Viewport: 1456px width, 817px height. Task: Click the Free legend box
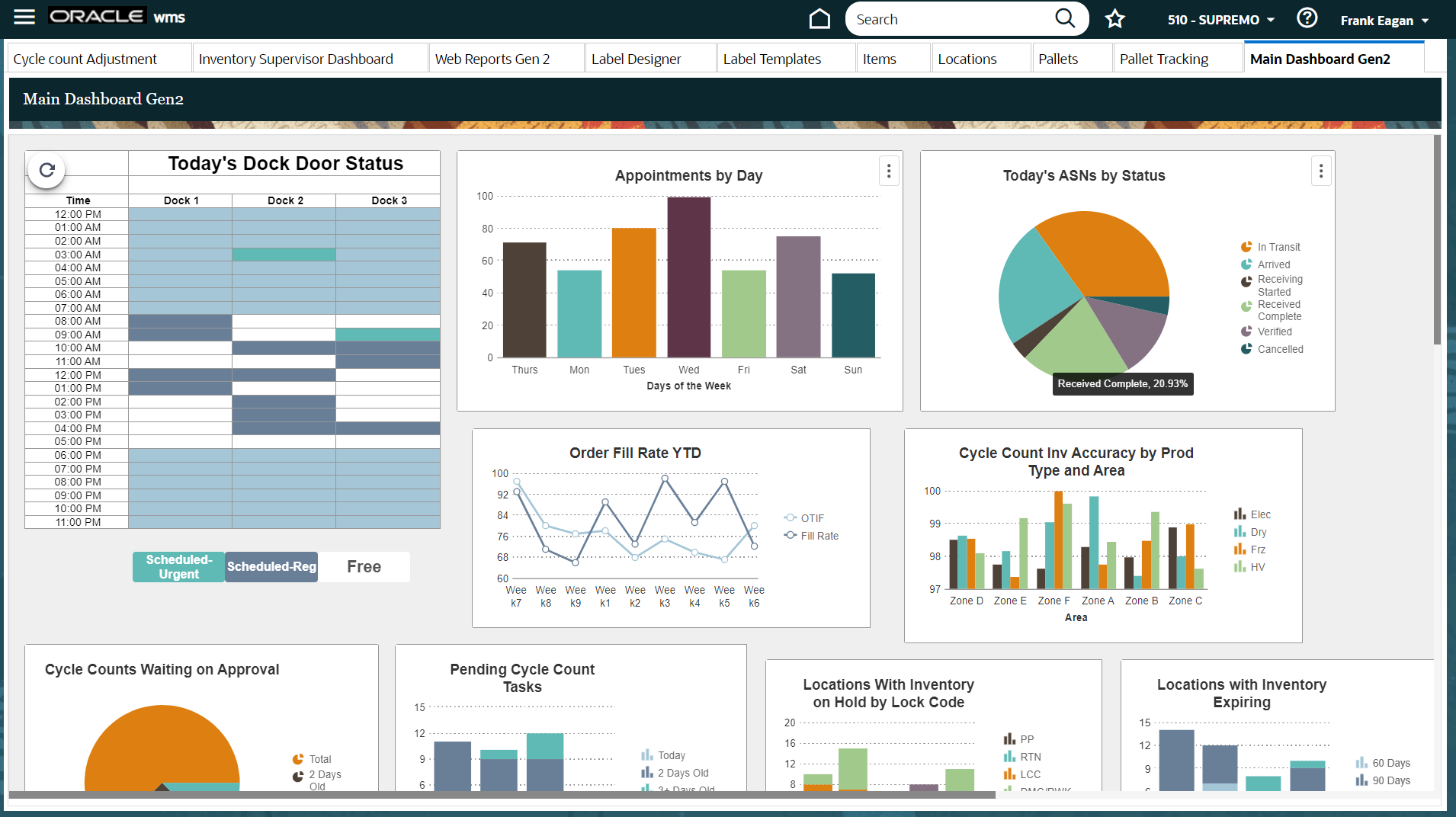(364, 567)
